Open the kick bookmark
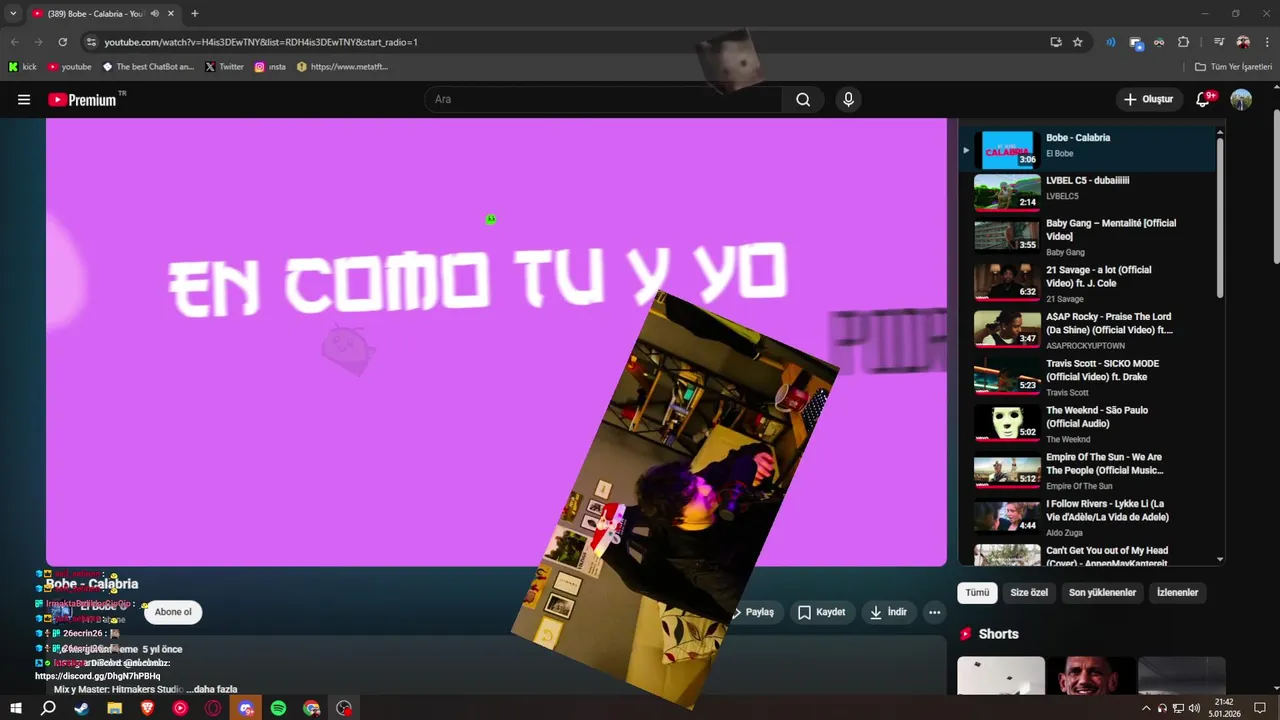Viewport: 1280px width, 720px height. point(22,67)
